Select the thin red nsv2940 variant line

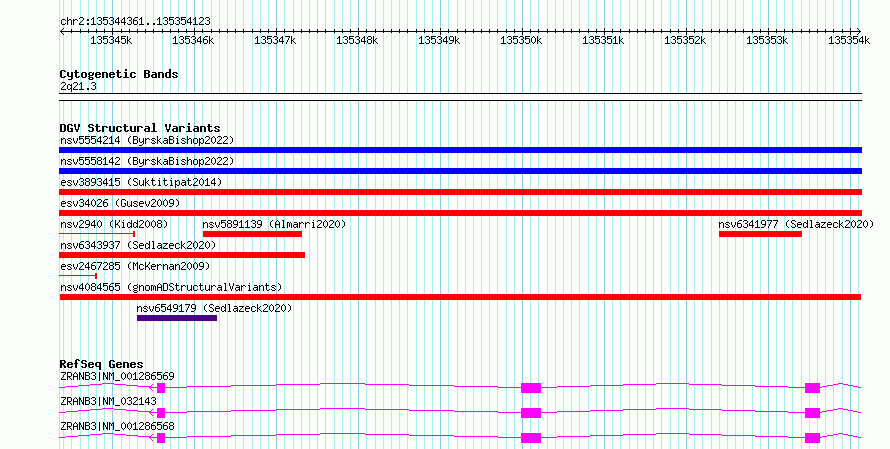[97, 234]
